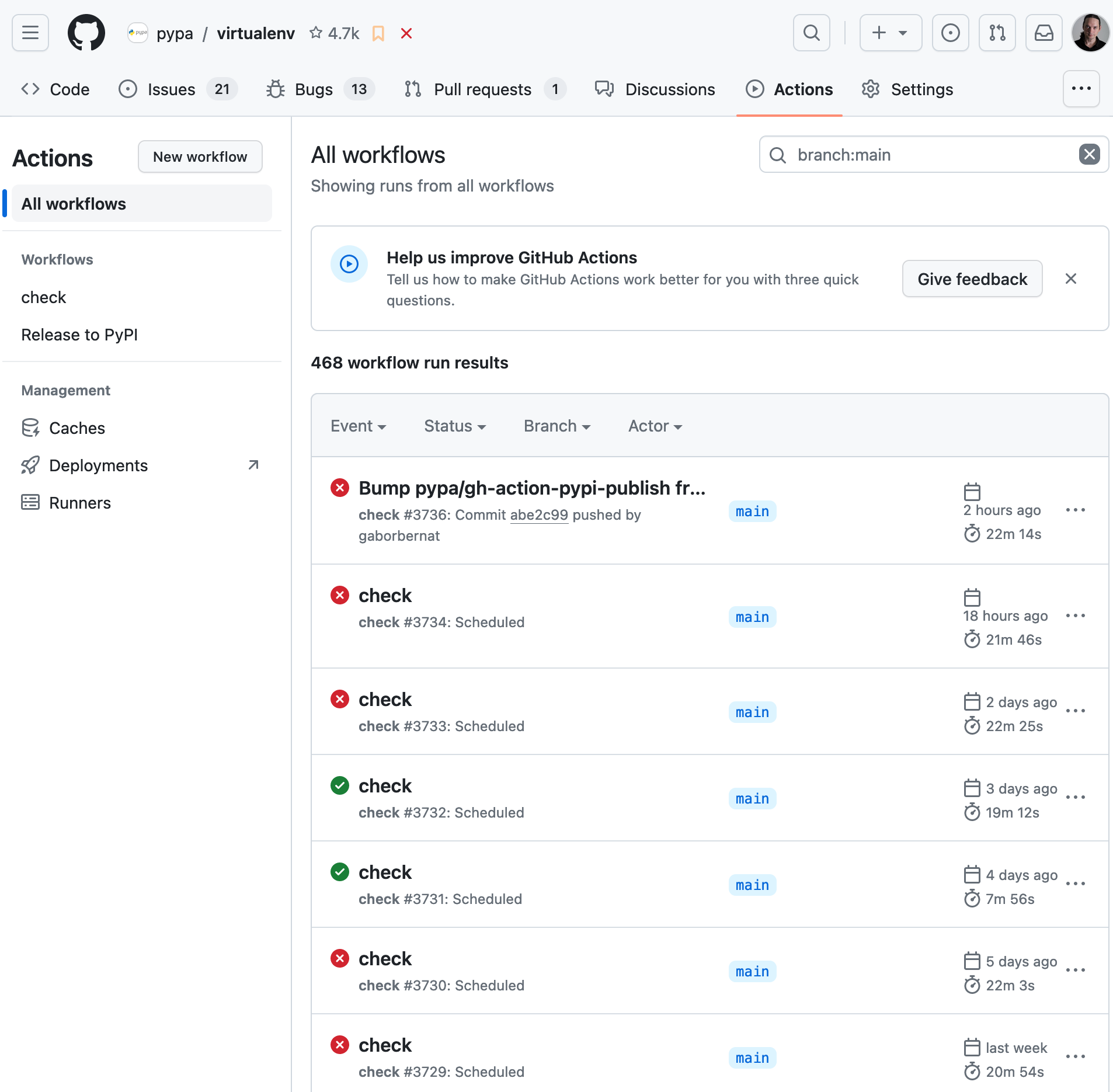Open the hamburger navigation menu

pyautogui.click(x=30, y=33)
